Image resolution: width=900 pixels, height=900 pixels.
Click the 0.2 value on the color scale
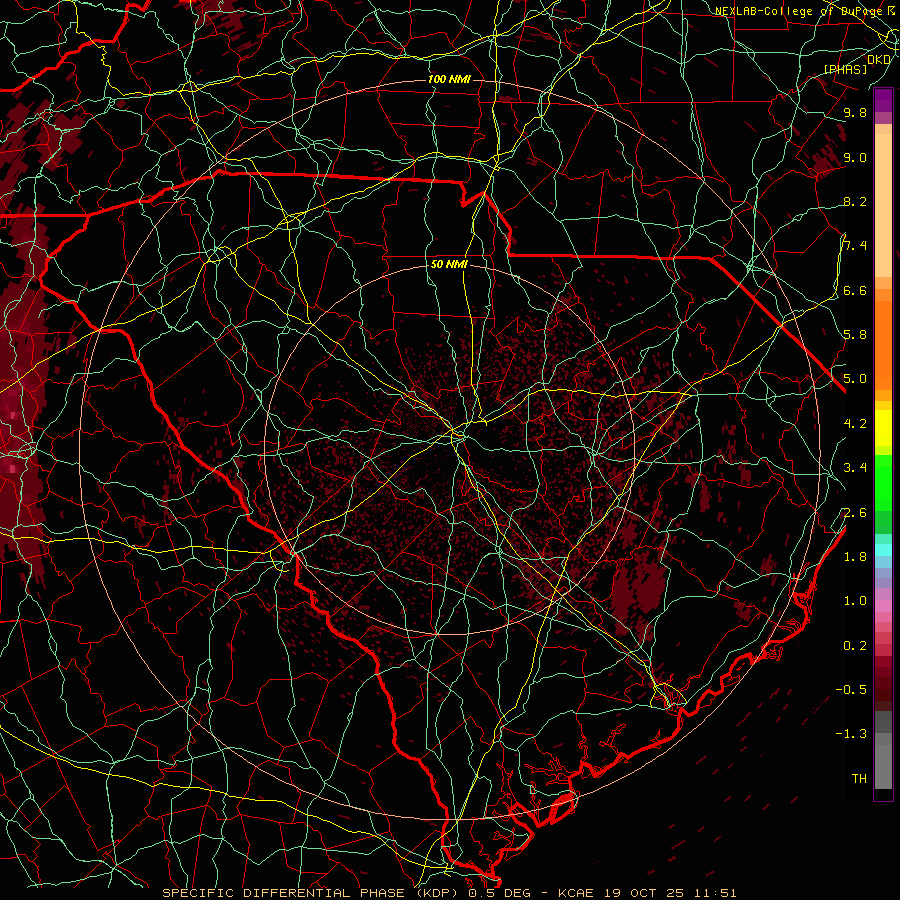(855, 646)
